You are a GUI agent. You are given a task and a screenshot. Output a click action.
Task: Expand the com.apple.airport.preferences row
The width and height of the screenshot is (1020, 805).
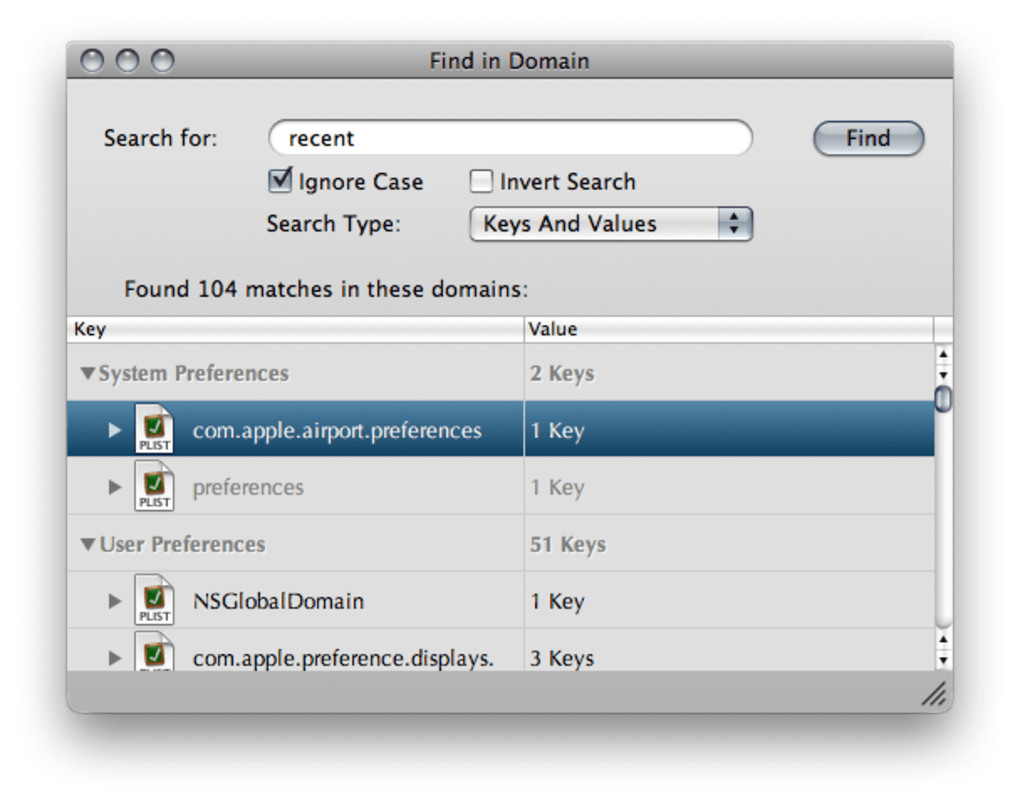pos(115,431)
